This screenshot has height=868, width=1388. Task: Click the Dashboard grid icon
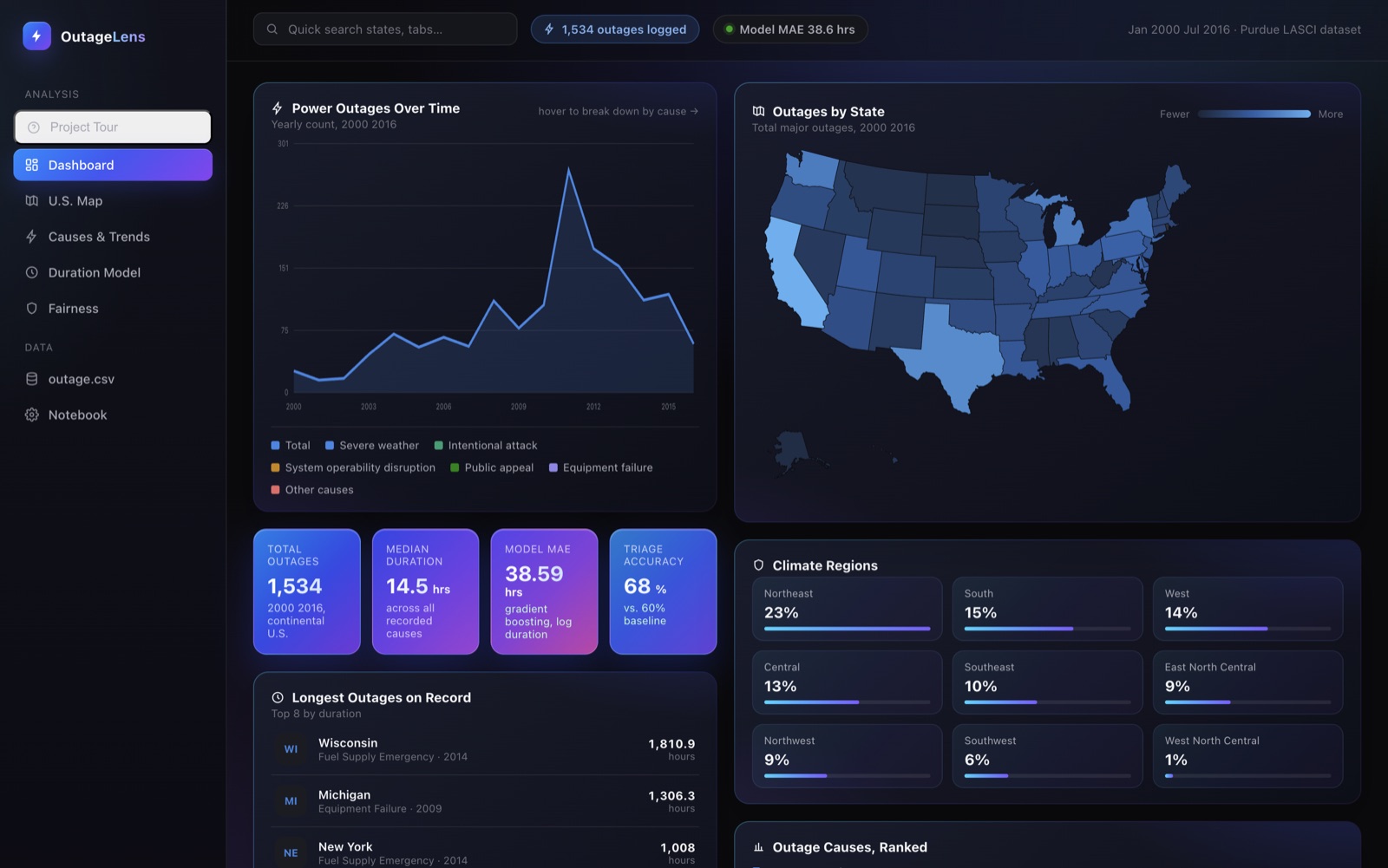point(32,165)
